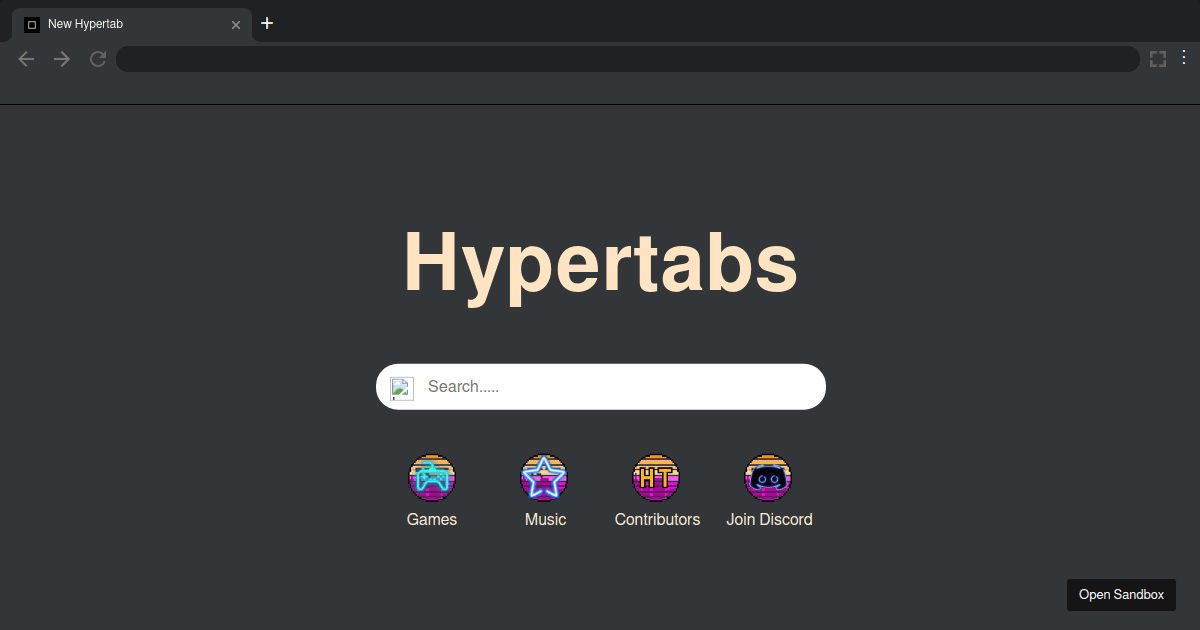
Task: Open a new browser tab with the plus
Action: (267, 23)
